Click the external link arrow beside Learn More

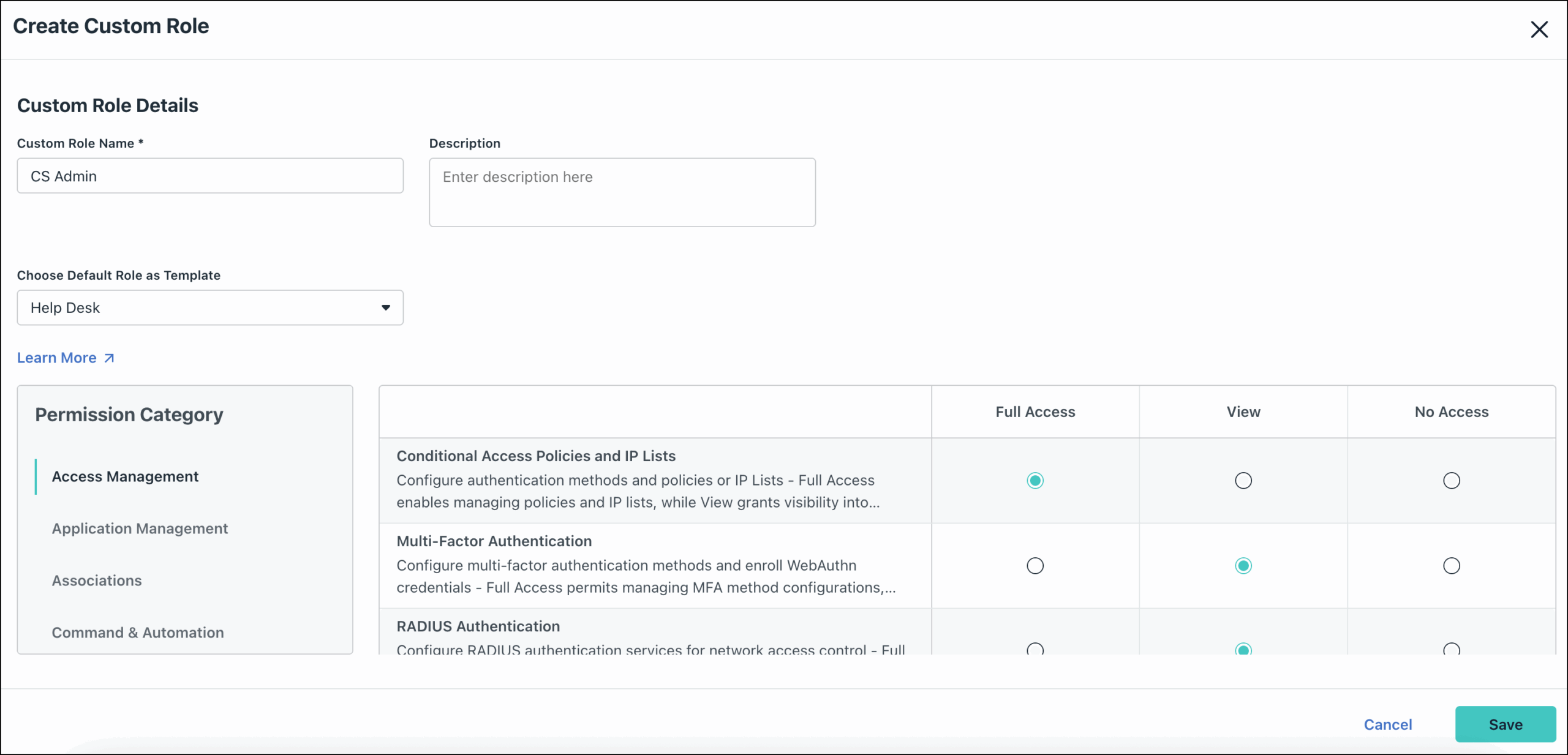point(108,358)
